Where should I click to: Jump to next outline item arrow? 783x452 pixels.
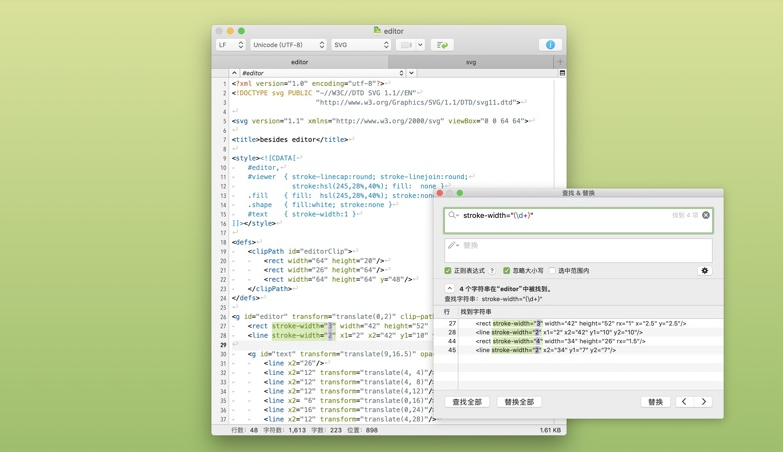point(411,73)
